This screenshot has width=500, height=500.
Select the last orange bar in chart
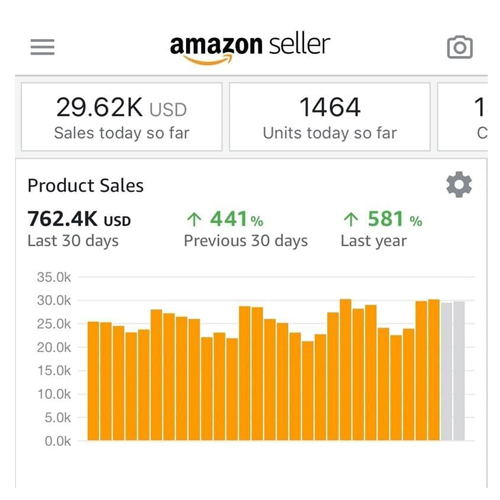pos(434,370)
